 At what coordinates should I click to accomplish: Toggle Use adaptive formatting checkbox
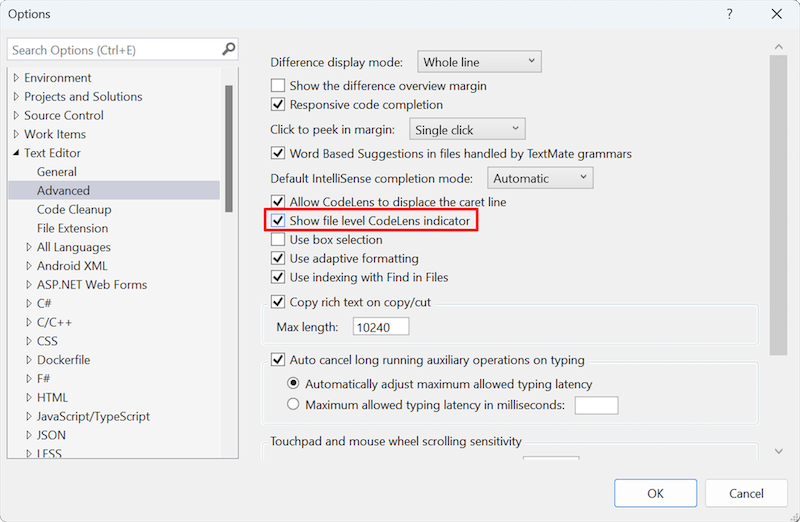278,258
